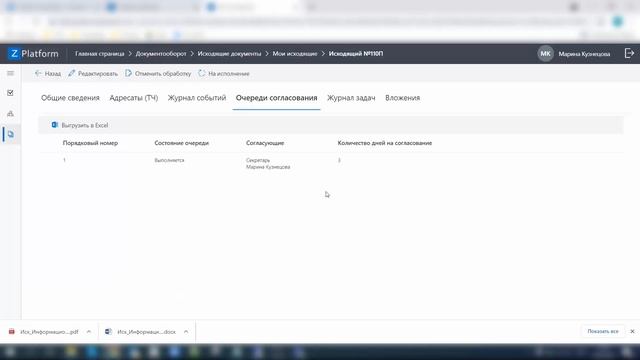Select the Выполняется status cell
The image size is (640, 360).
pos(169,160)
